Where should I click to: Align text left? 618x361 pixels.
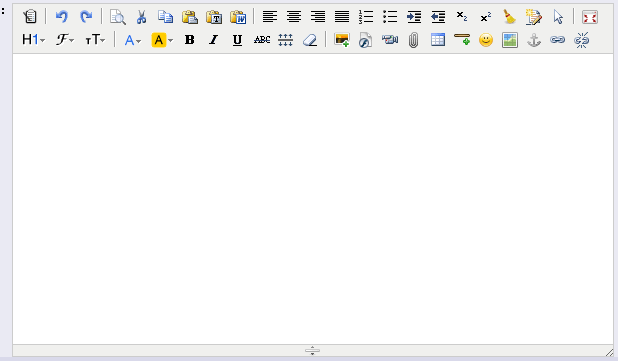click(x=270, y=17)
